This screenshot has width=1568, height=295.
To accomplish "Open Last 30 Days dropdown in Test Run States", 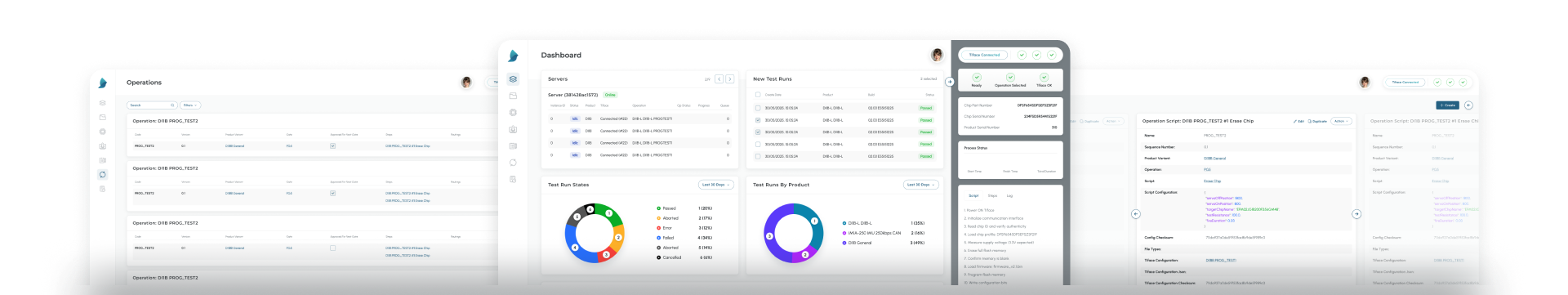I will tap(715, 185).
